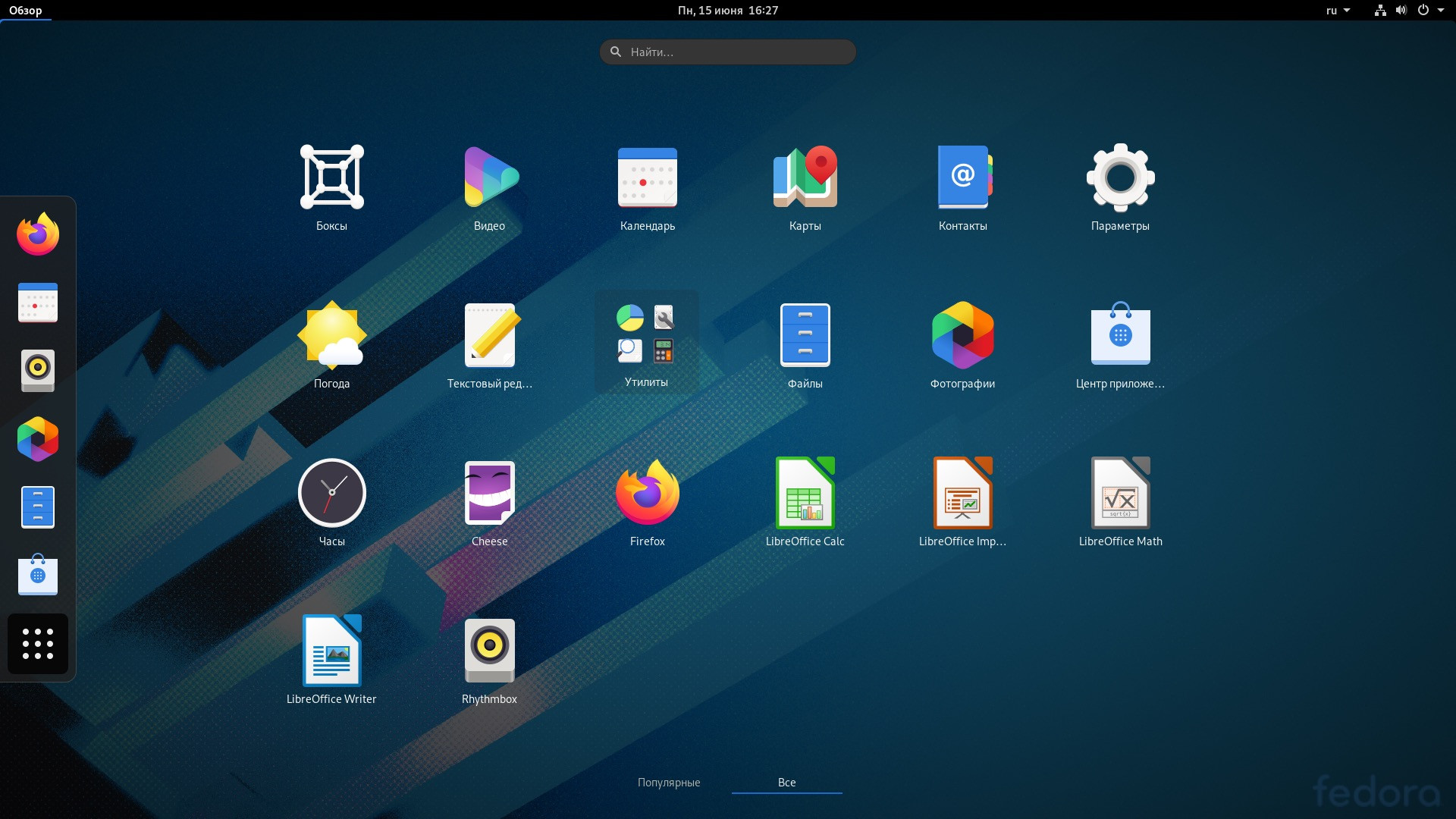Select the Все tab

tap(787, 783)
